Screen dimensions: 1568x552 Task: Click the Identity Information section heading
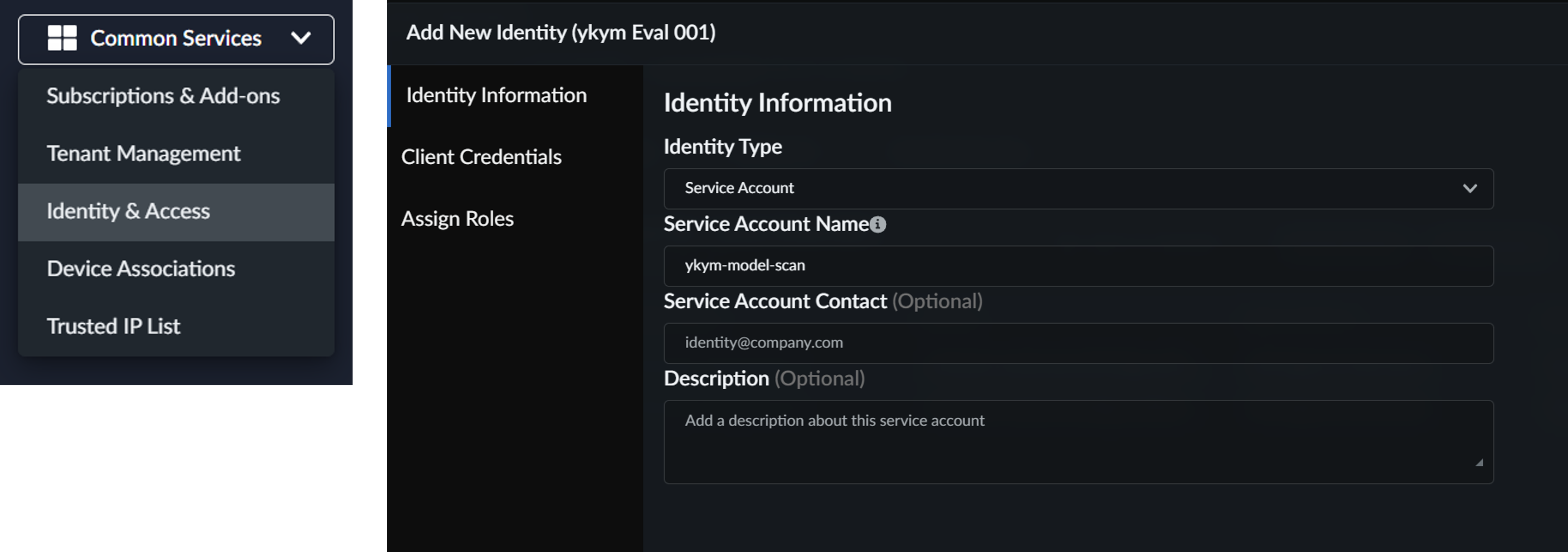click(x=777, y=103)
